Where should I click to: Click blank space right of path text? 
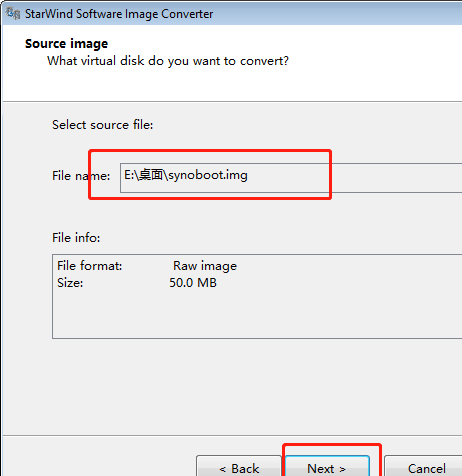pos(393,178)
